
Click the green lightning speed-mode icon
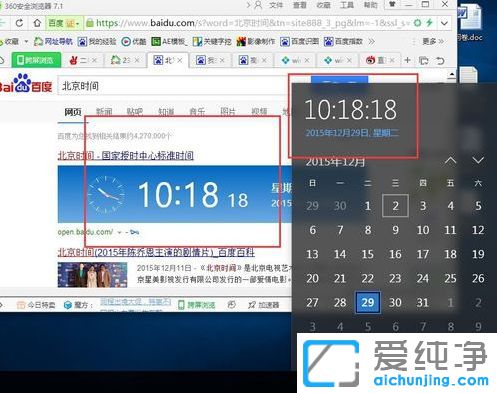(x=429, y=23)
